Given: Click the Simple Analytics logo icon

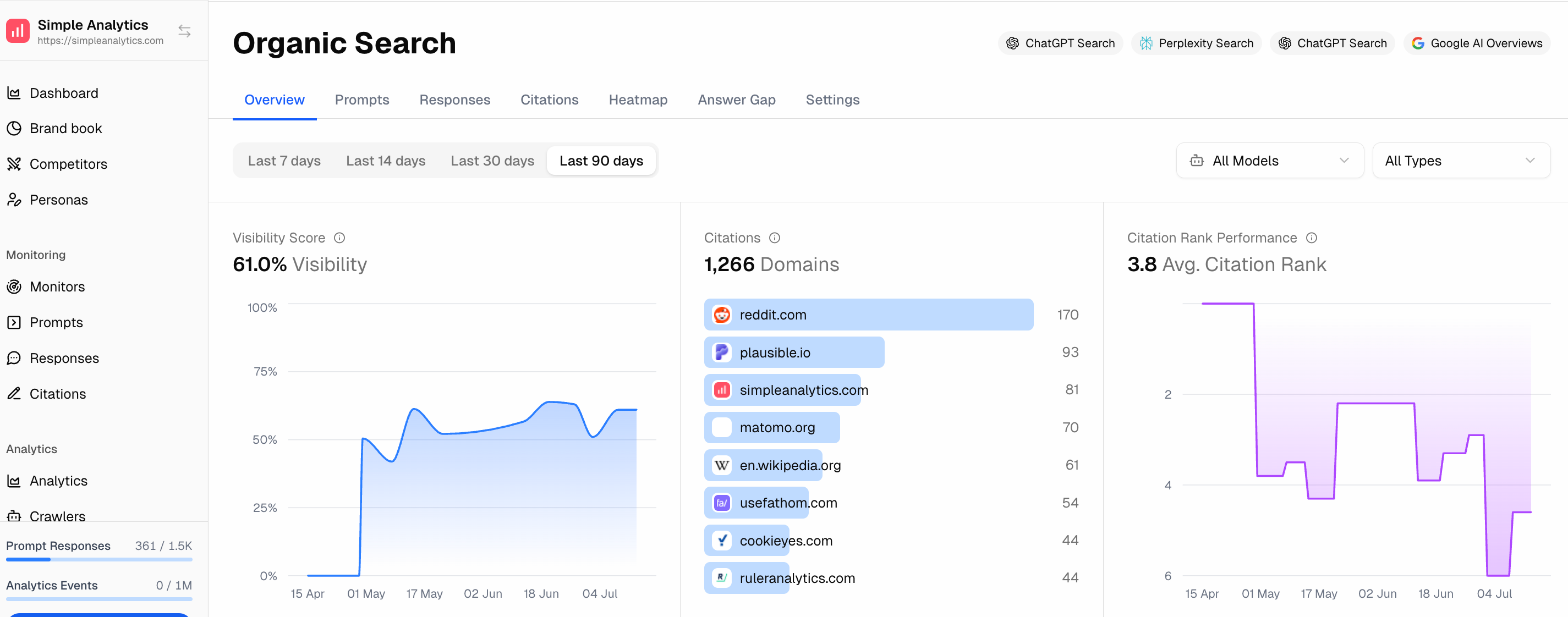Looking at the screenshot, I should tap(18, 31).
